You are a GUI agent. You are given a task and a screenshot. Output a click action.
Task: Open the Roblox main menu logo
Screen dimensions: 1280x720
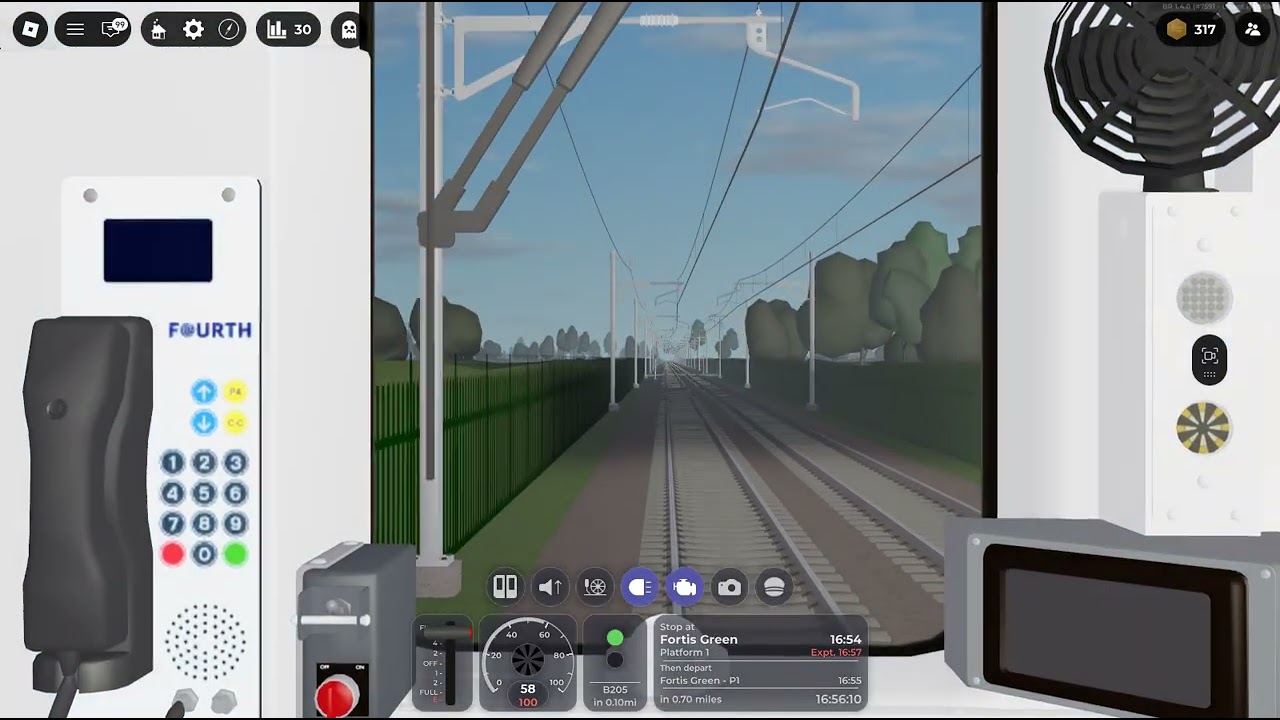[30, 29]
